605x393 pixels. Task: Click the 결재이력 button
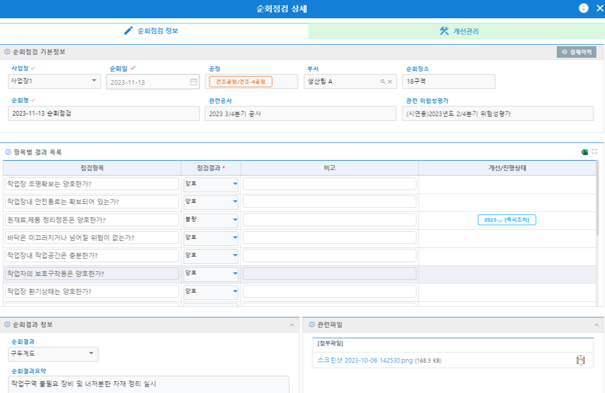(576, 52)
